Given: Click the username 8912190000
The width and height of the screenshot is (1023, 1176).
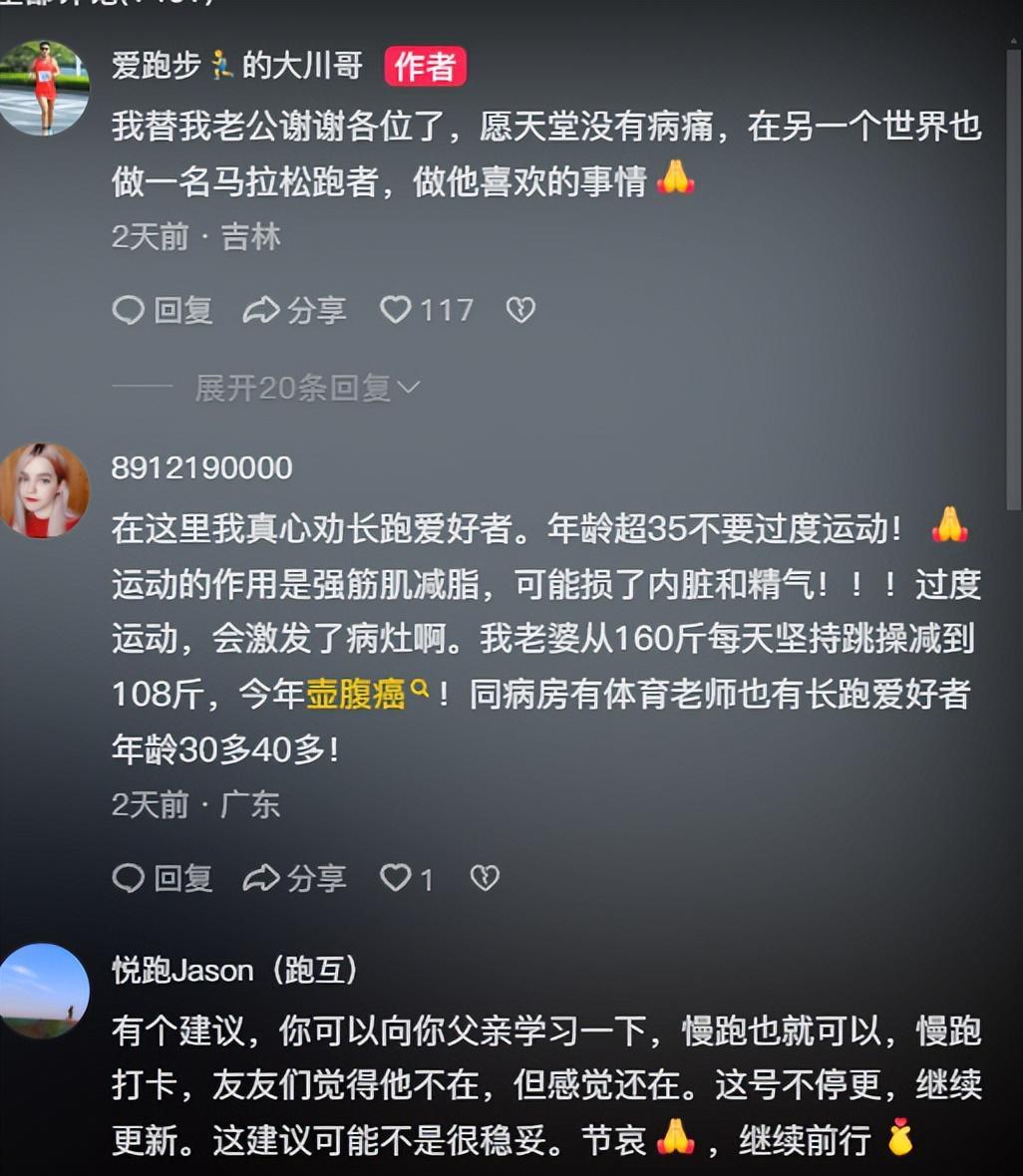Looking at the screenshot, I should point(201,468).
